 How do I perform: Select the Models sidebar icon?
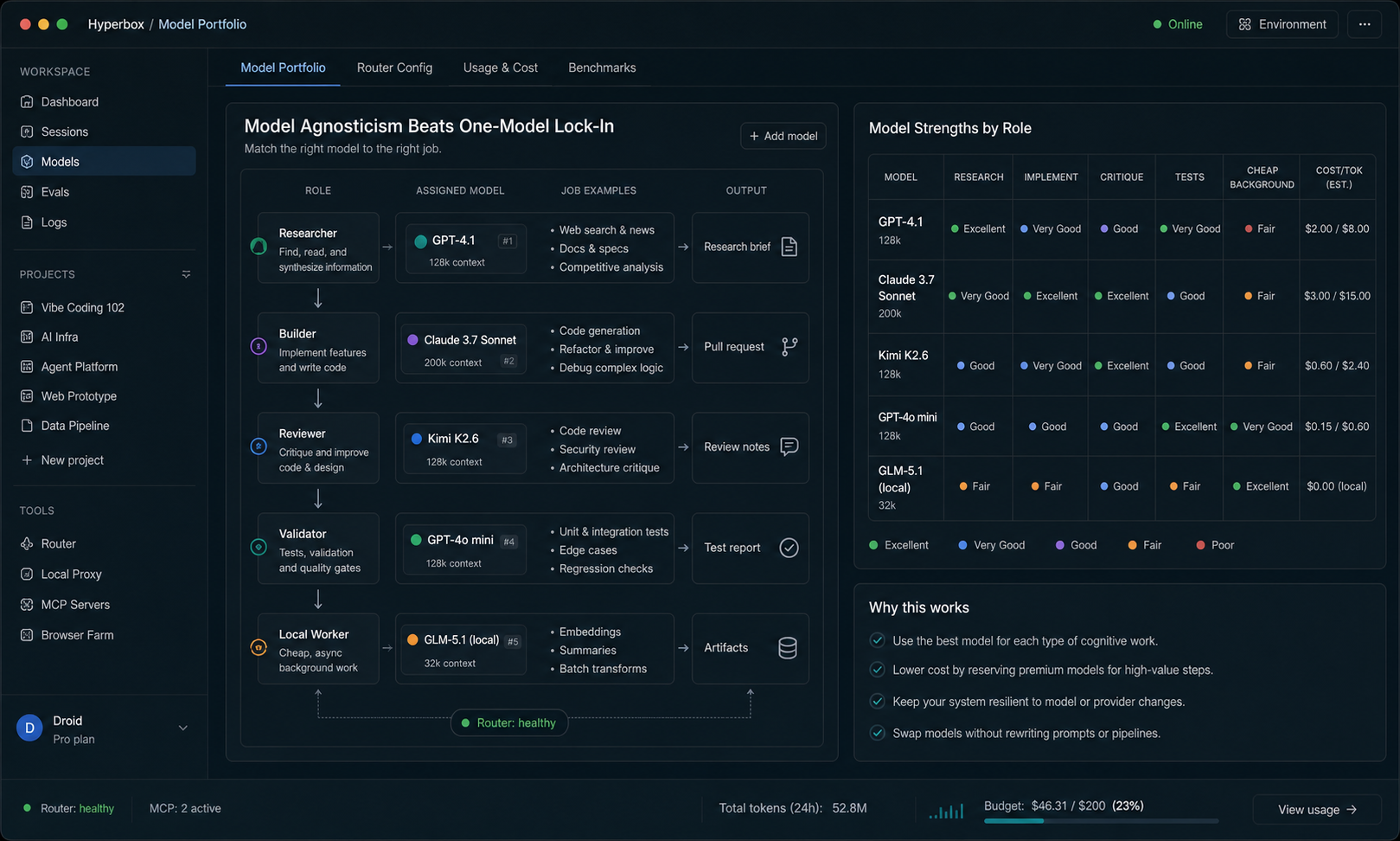tap(27, 162)
